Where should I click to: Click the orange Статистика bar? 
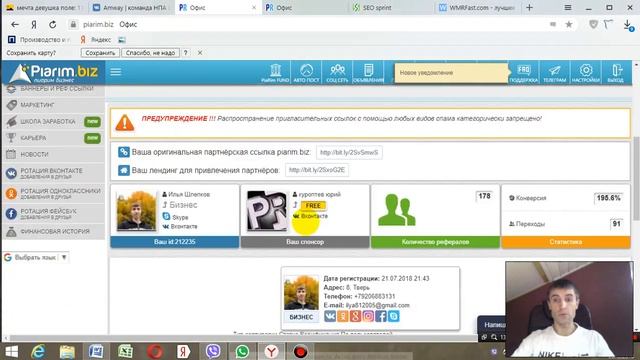coord(566,242)
